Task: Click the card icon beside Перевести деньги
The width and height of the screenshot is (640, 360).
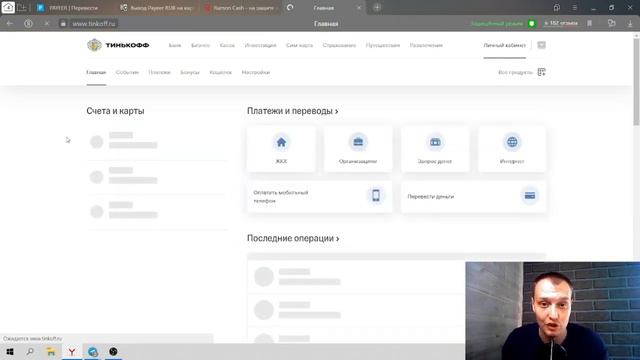Action: [x=530, y=196]
